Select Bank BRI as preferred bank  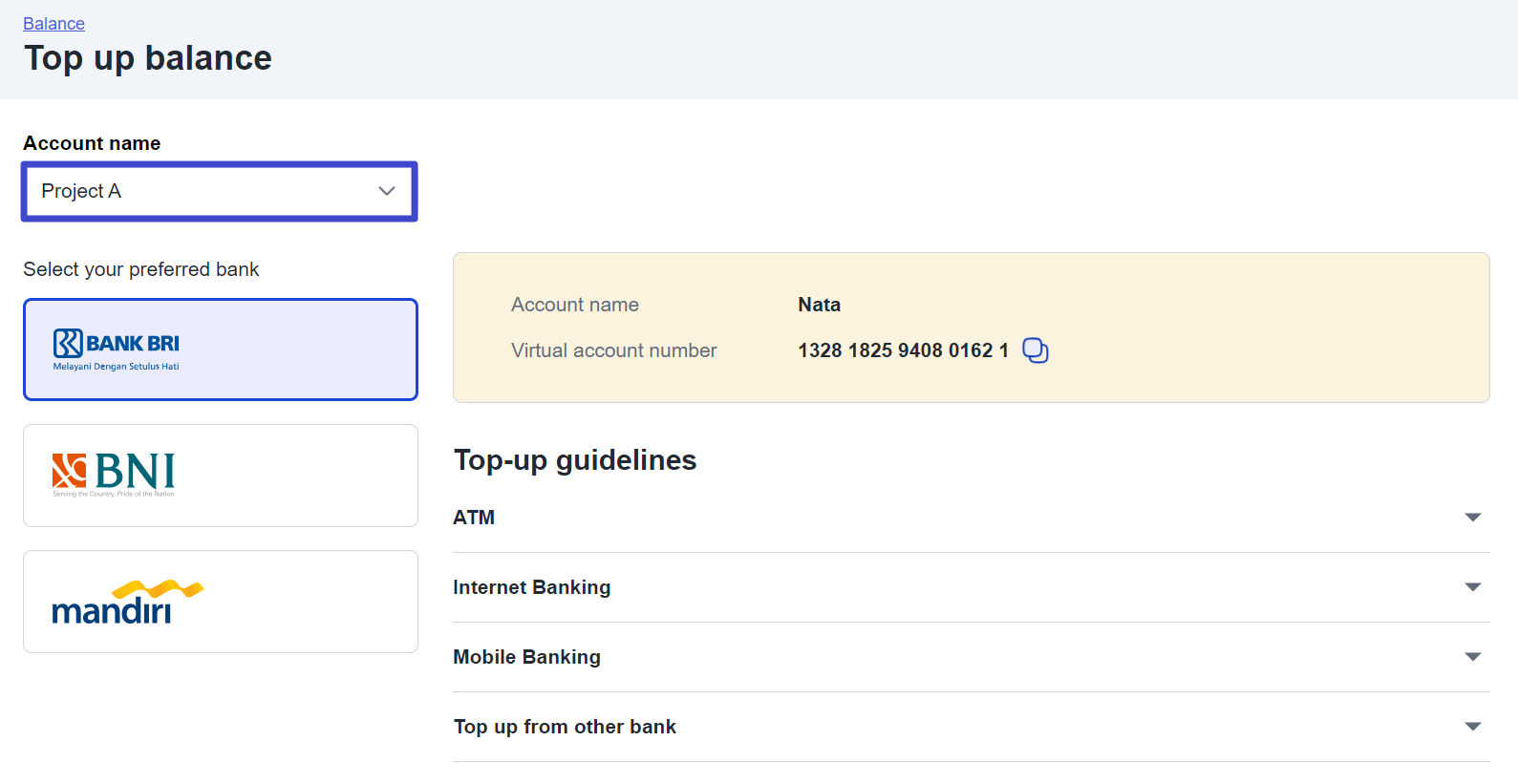coord(221,350)
